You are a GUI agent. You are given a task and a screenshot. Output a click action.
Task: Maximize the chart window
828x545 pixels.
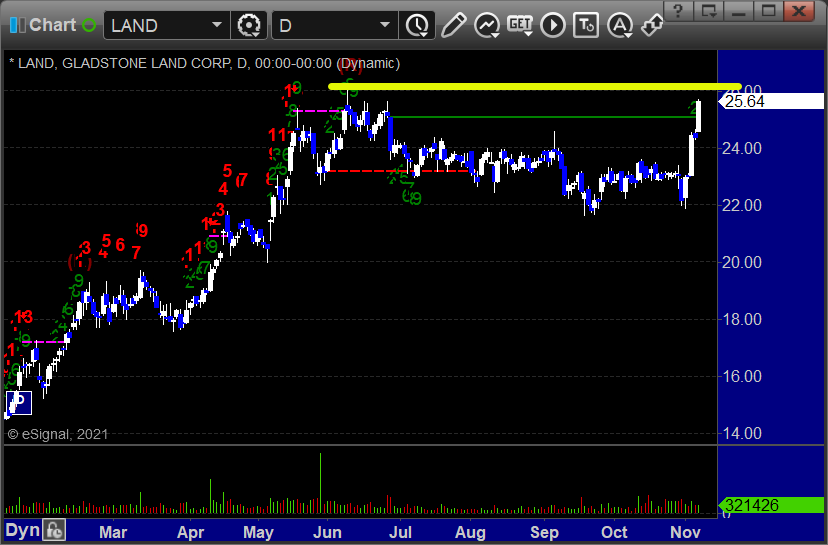(768, 11)
